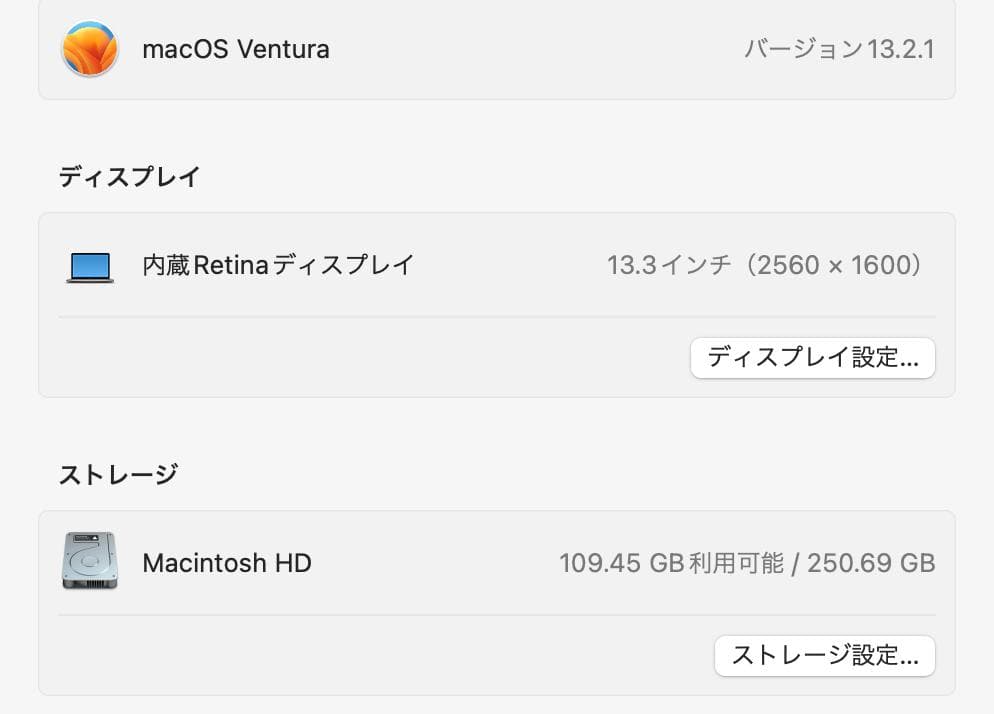This screenshot has width=994, height=714.
Task: Click the Macintosh HD volume name
Action: (x=227, y=563)
